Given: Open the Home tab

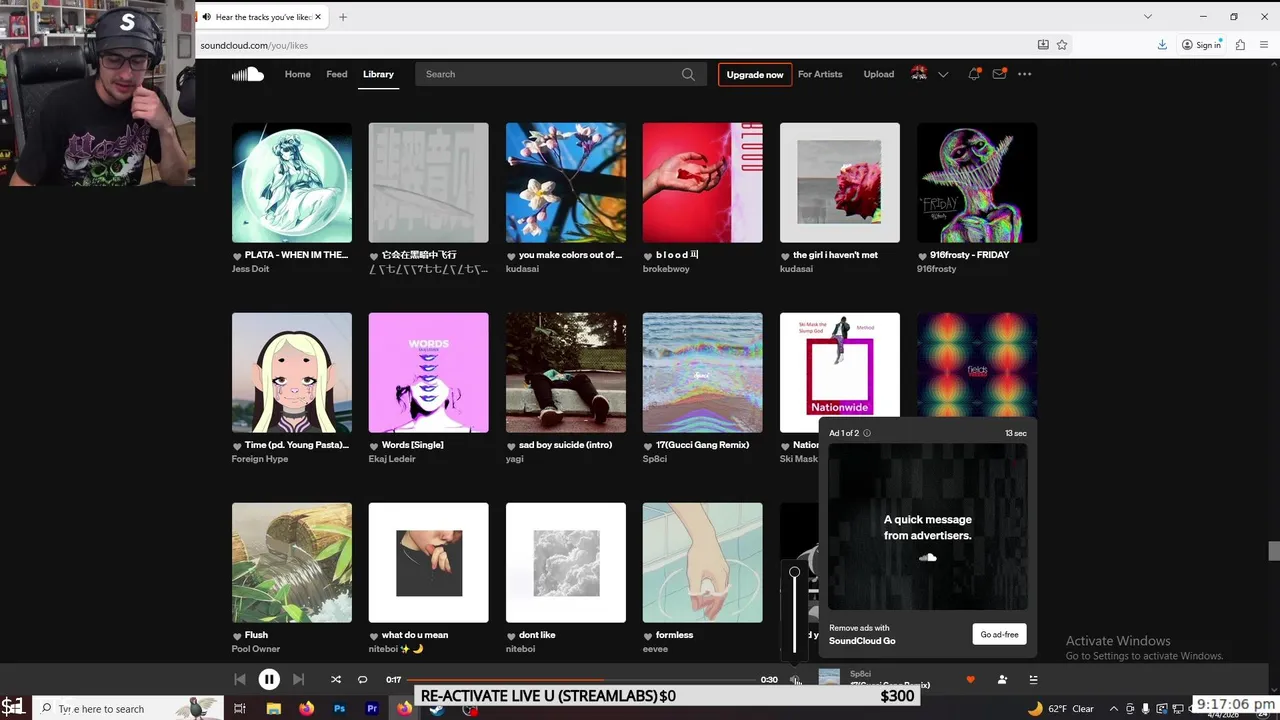Looking at the screenshot, I should pyautogui.click(x=297, y=74).
